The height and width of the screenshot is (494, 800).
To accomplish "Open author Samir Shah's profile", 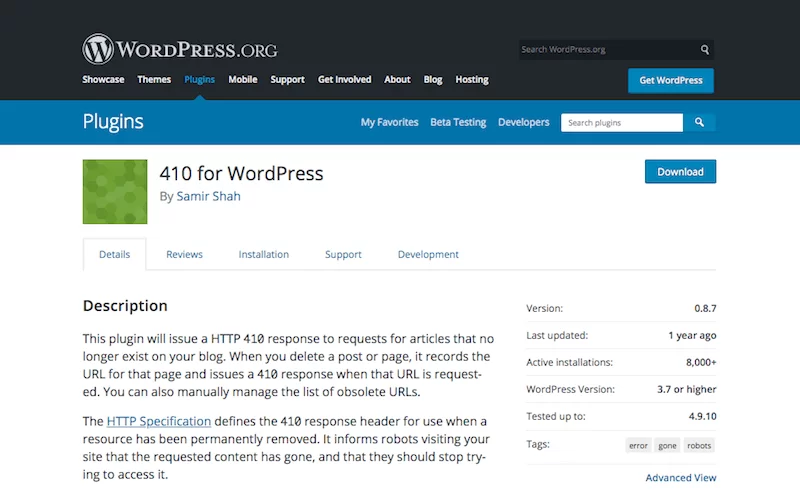I will [x=208, y=196].
